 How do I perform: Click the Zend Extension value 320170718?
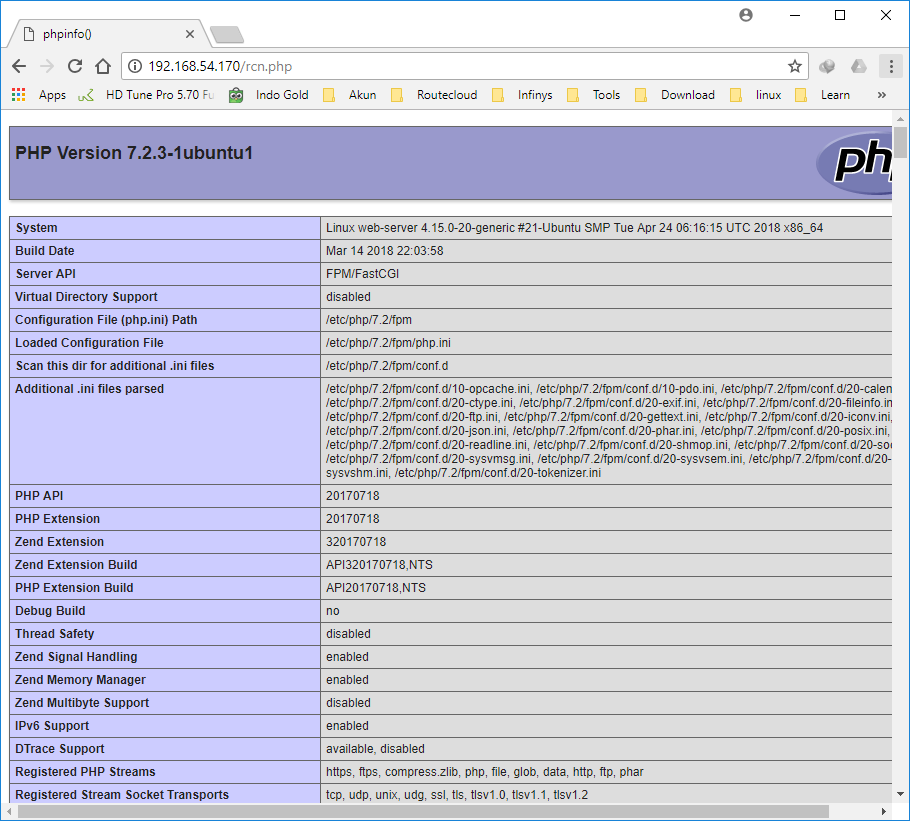[356, 541]
